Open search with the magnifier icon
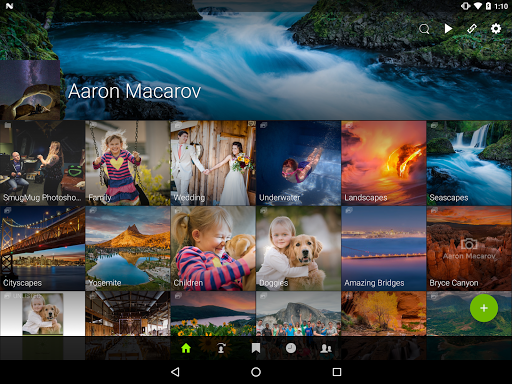Viewport: 512px width, 384px height. click(x=424, y=29)
